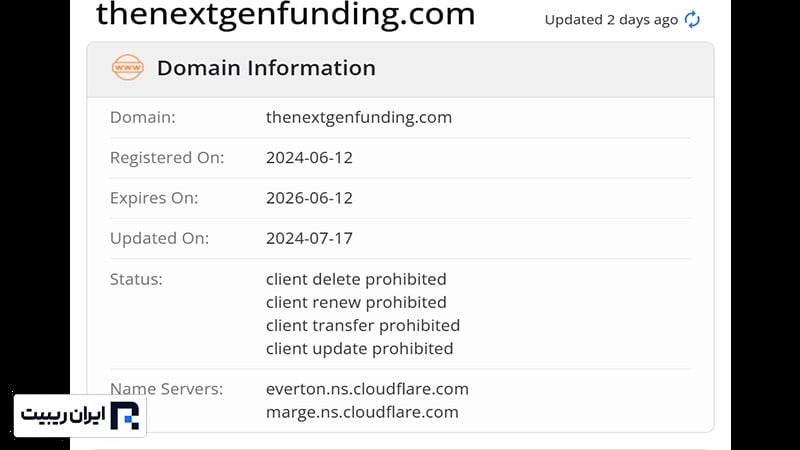This screenshot has width=800, height=450.
Task: Click the Name Servers field label
Action: tap(166, 389)
